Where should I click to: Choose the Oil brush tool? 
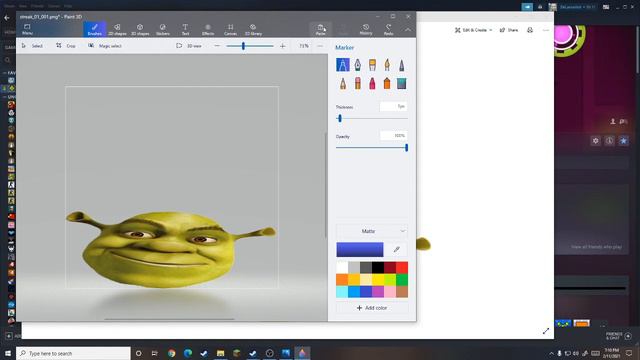[x=372, y=65]
